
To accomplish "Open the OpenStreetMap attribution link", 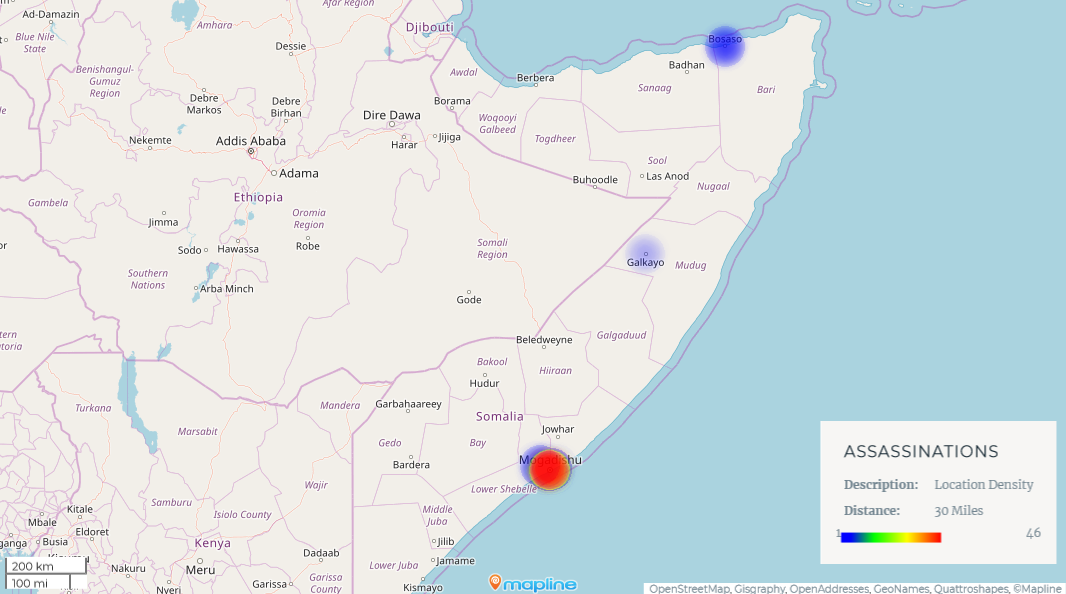I will point(690,588).
